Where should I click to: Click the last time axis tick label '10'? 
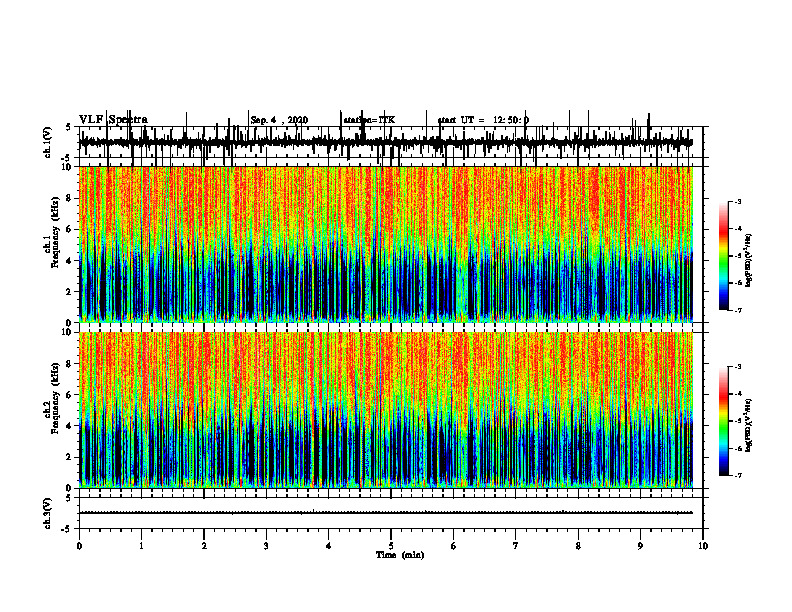click(703, 546)
